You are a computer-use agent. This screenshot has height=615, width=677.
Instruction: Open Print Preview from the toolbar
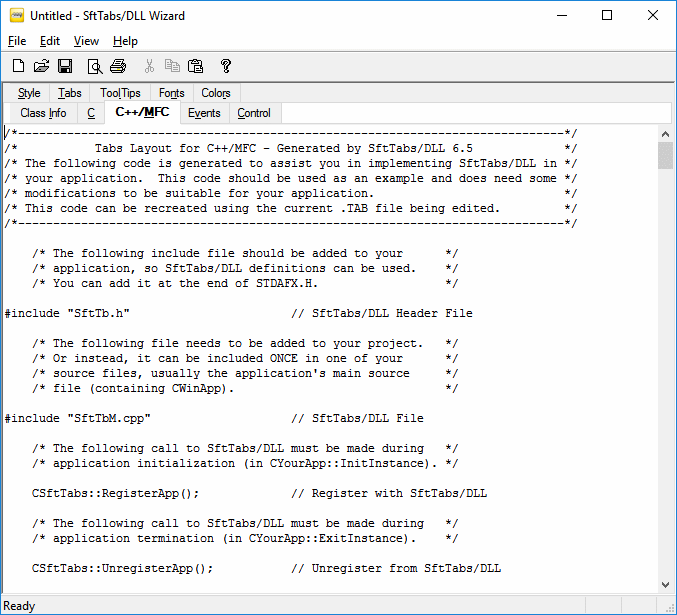[95, 66]
